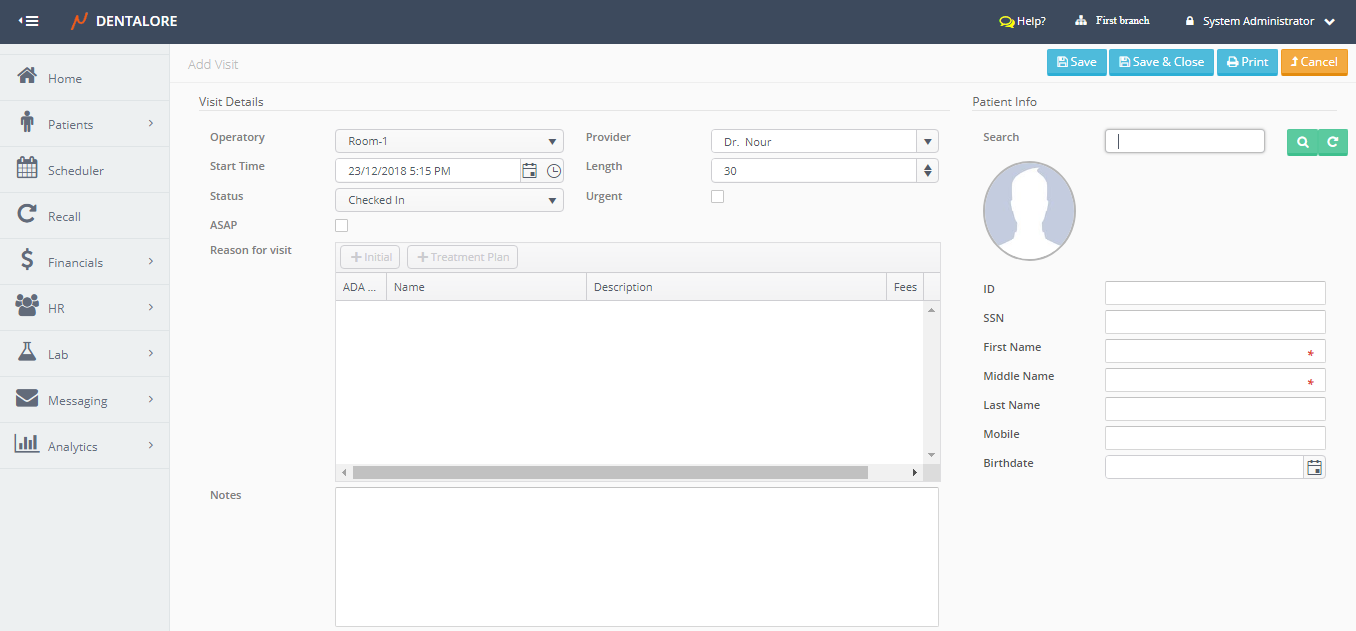
Task: Click the Help speech bubble icon
Action: coord(1006,21)
